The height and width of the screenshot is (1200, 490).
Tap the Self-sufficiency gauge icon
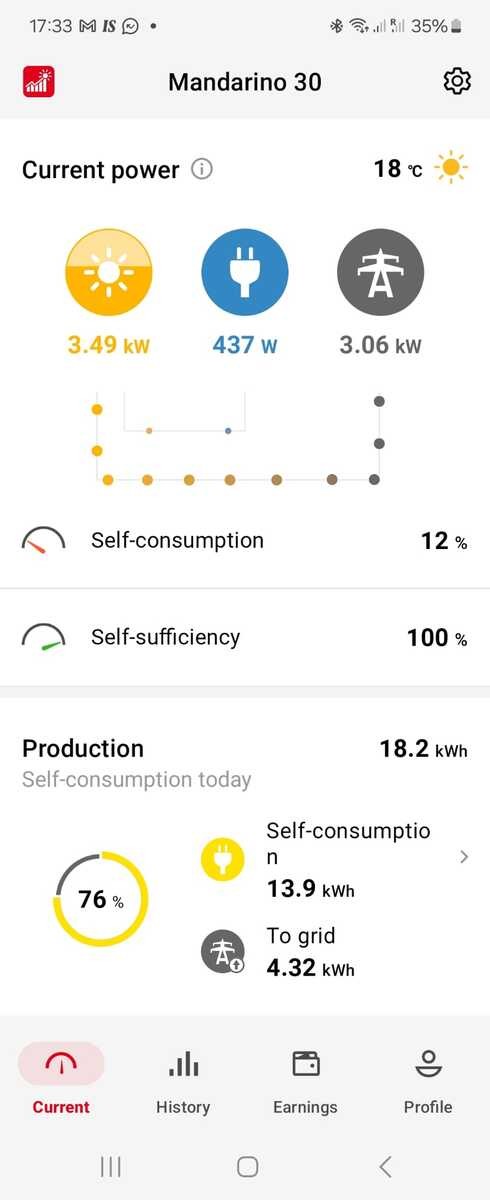pos(44,637)
